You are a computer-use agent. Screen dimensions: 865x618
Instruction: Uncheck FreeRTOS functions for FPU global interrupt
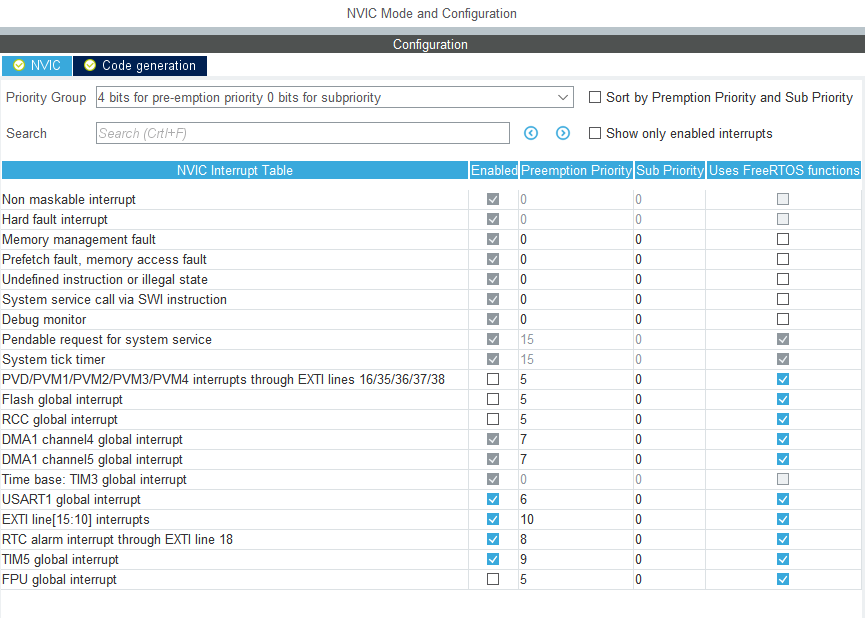(x=783, y=579)
